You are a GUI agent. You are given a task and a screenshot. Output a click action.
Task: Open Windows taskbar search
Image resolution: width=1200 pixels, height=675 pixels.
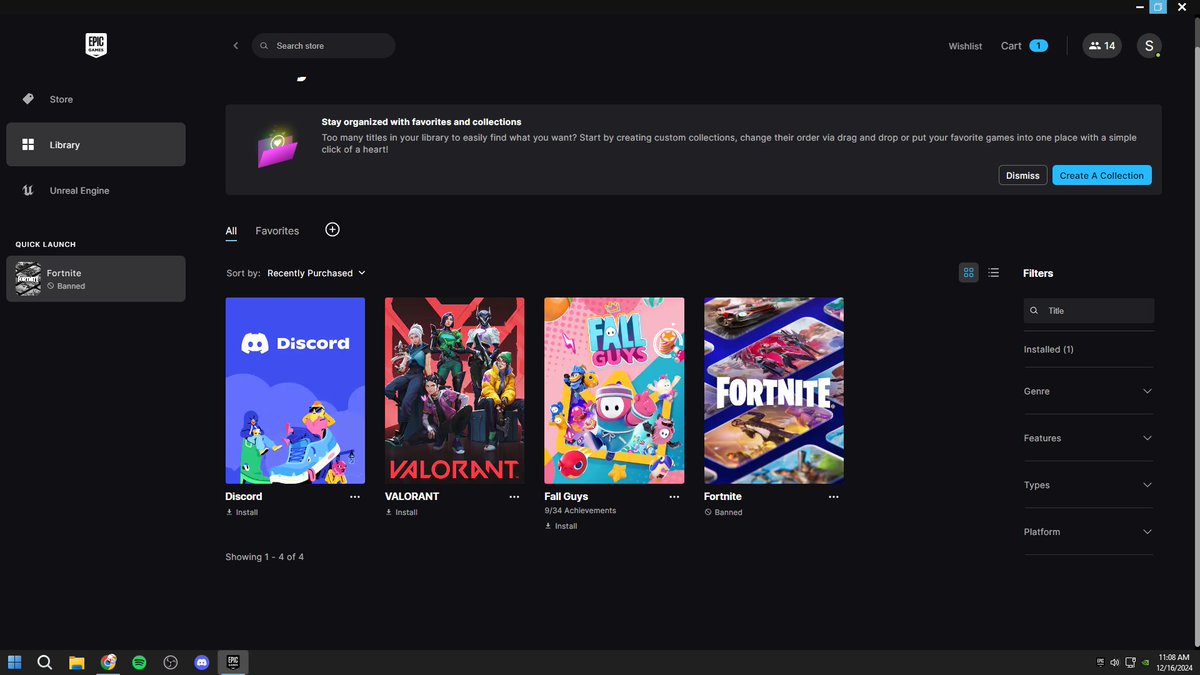pos(45,662)
